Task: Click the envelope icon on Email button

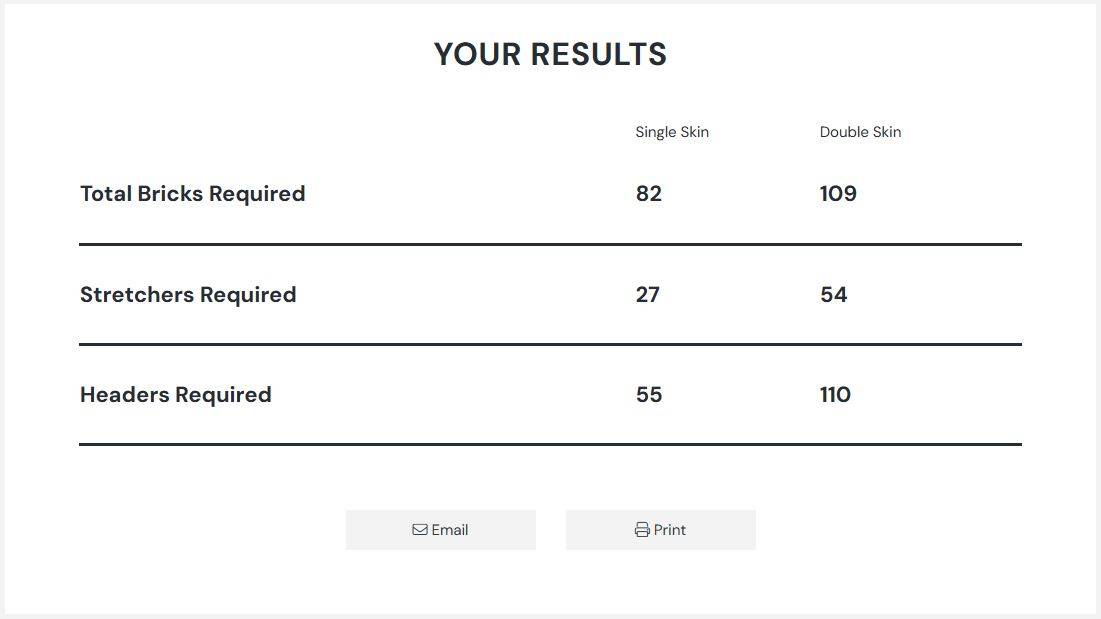Action: 419,529
